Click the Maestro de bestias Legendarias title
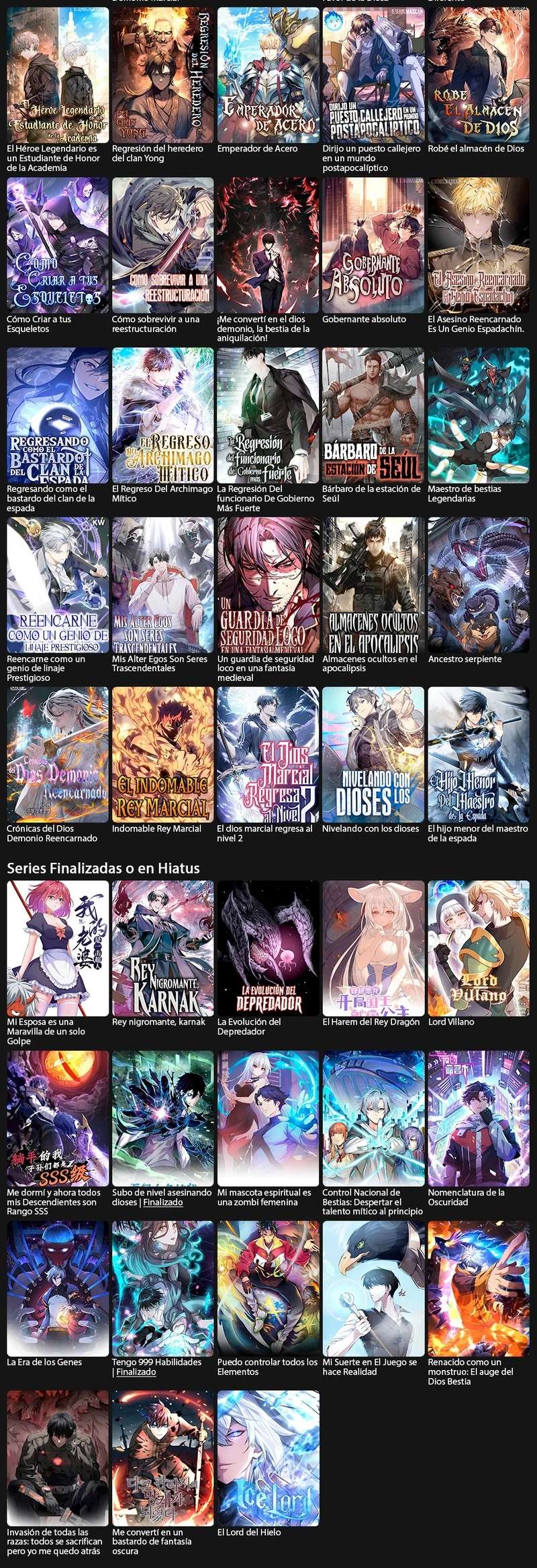 tap(465, 494)
